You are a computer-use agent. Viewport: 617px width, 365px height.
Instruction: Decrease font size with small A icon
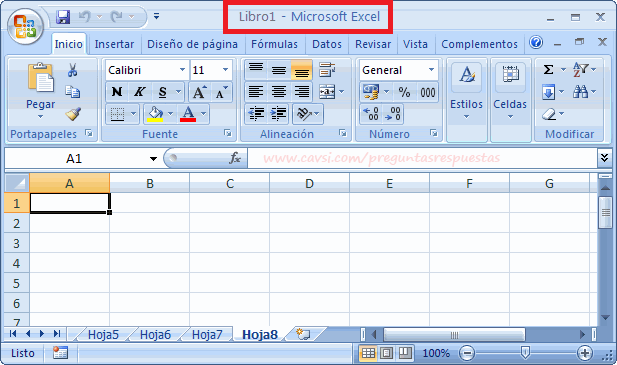pos(222,92)
